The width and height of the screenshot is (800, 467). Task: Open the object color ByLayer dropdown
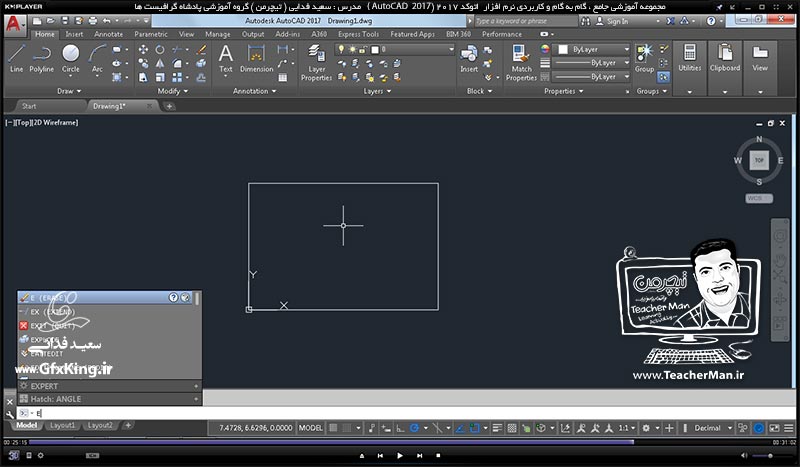[593, 50]
